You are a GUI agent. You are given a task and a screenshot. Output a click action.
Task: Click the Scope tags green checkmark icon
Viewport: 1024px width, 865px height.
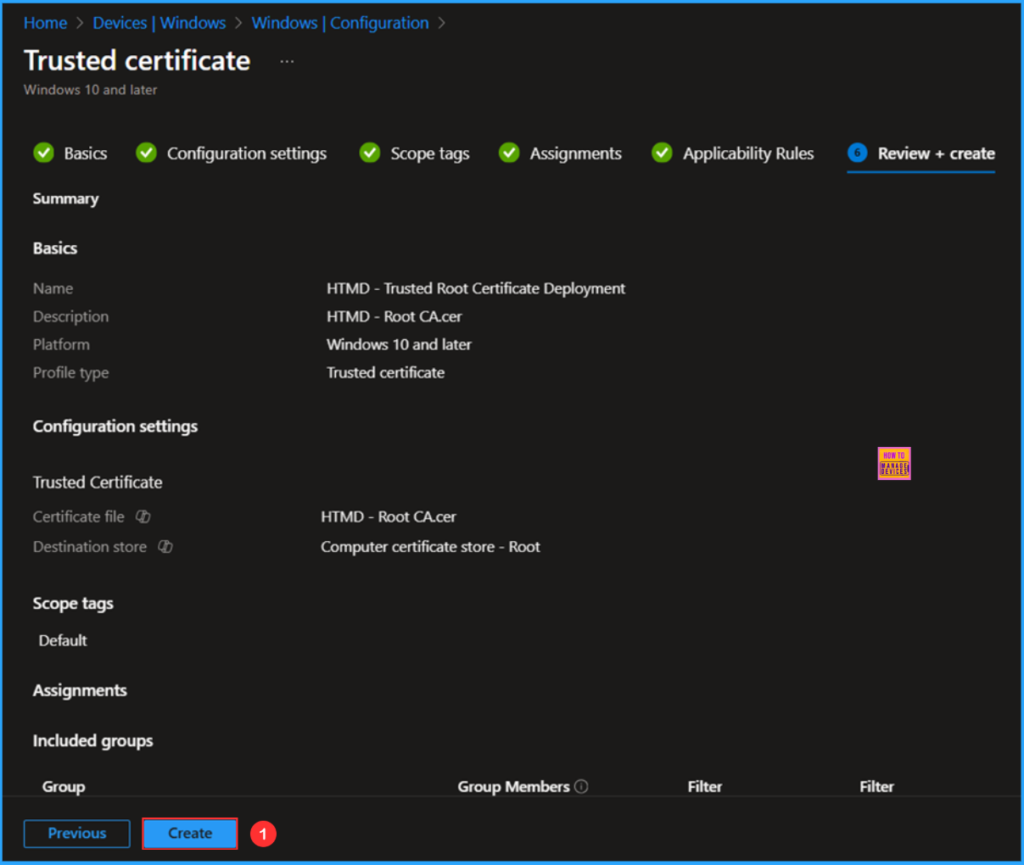[x=370, y=153]
